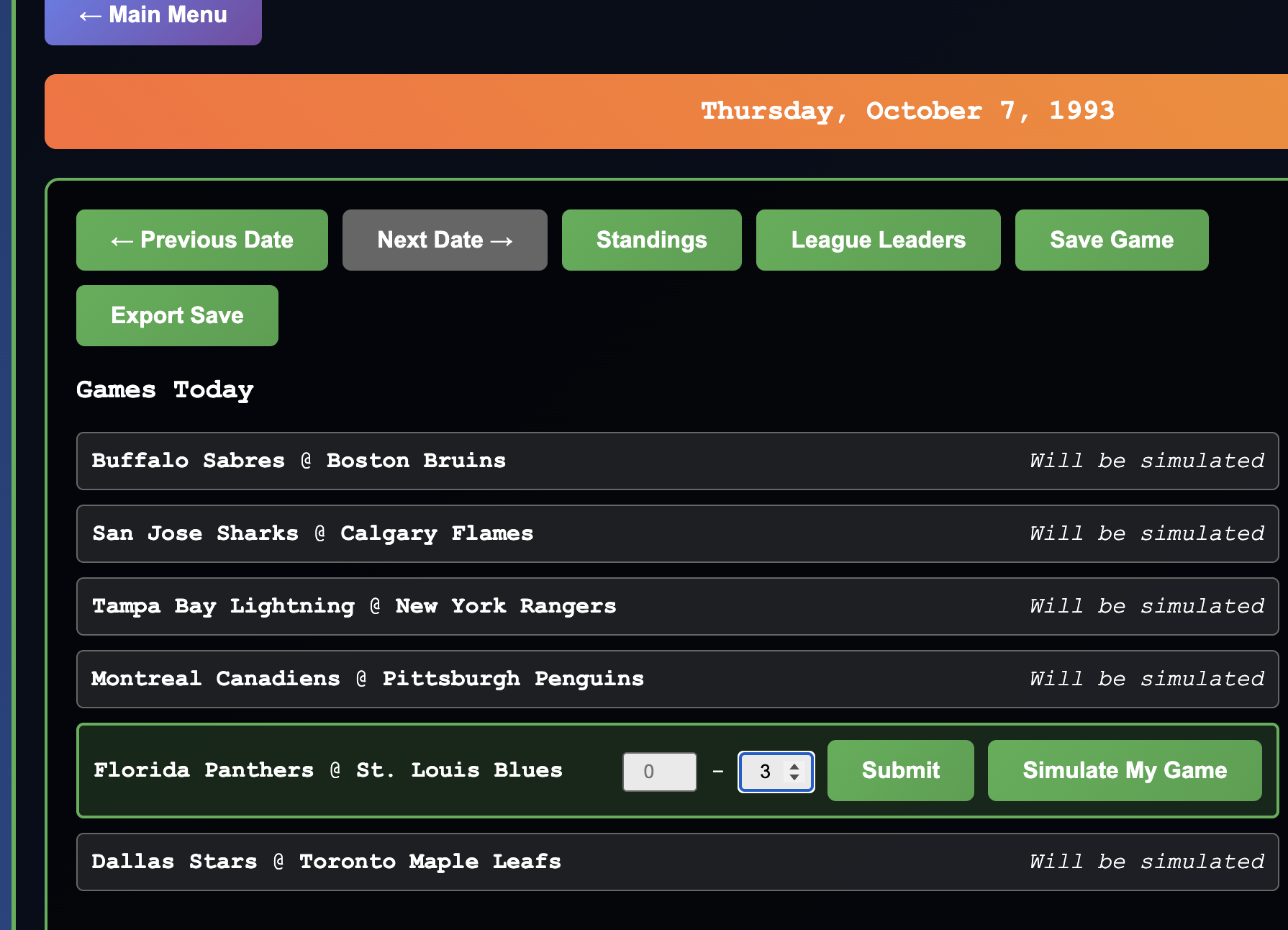
Task: Decrease St. Louis Blues score with down arrow
Action: pos(794,777)
